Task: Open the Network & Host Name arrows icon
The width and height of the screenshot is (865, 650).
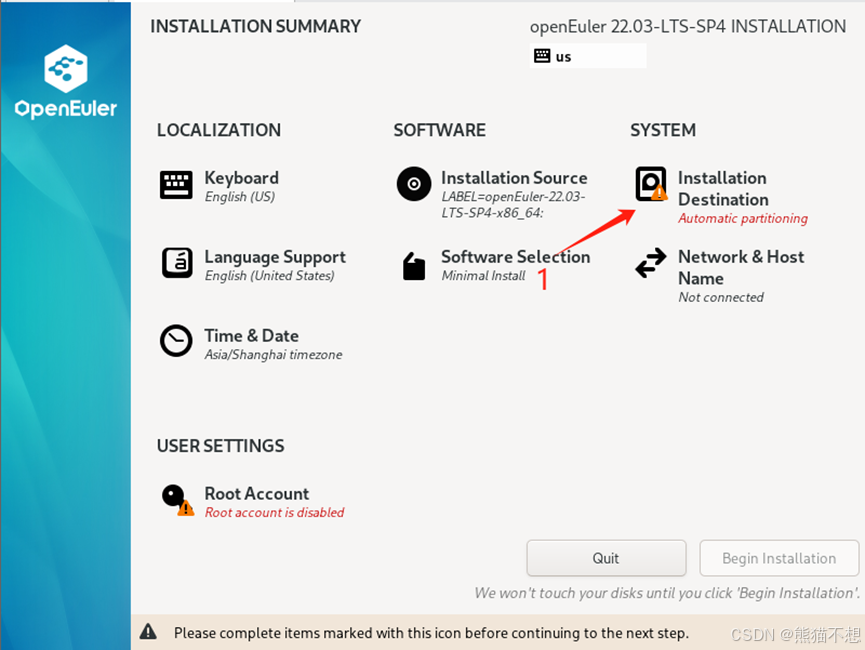Action: (650, 263)
